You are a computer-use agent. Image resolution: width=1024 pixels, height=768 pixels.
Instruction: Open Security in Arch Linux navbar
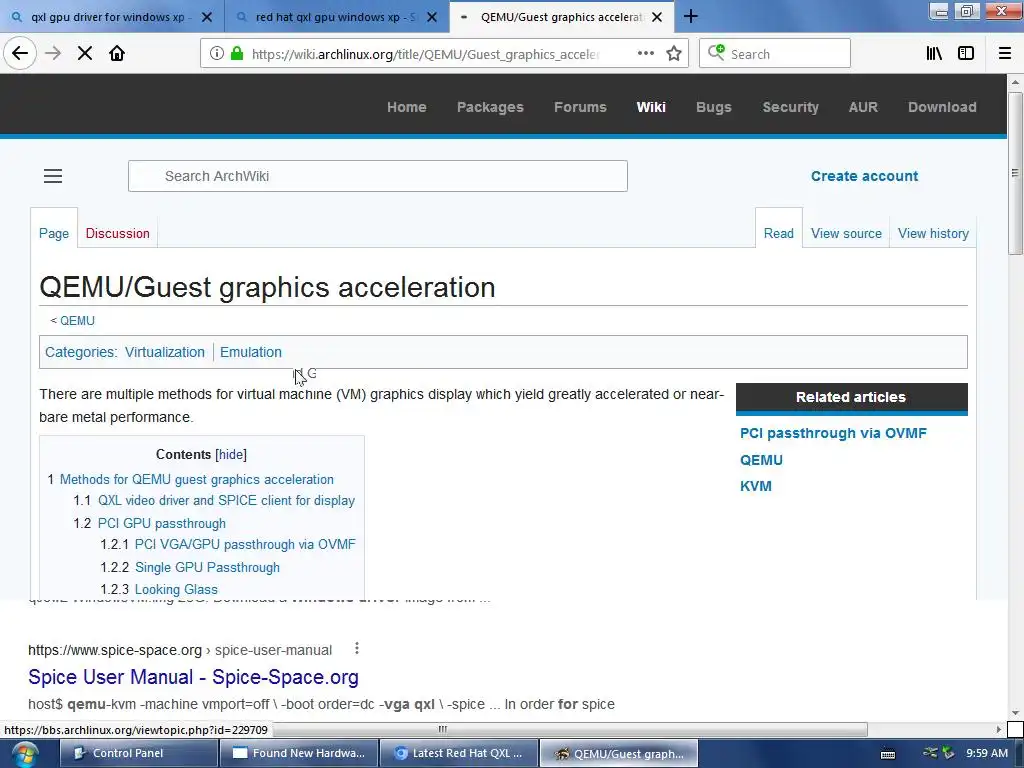[x=790, y=107]
